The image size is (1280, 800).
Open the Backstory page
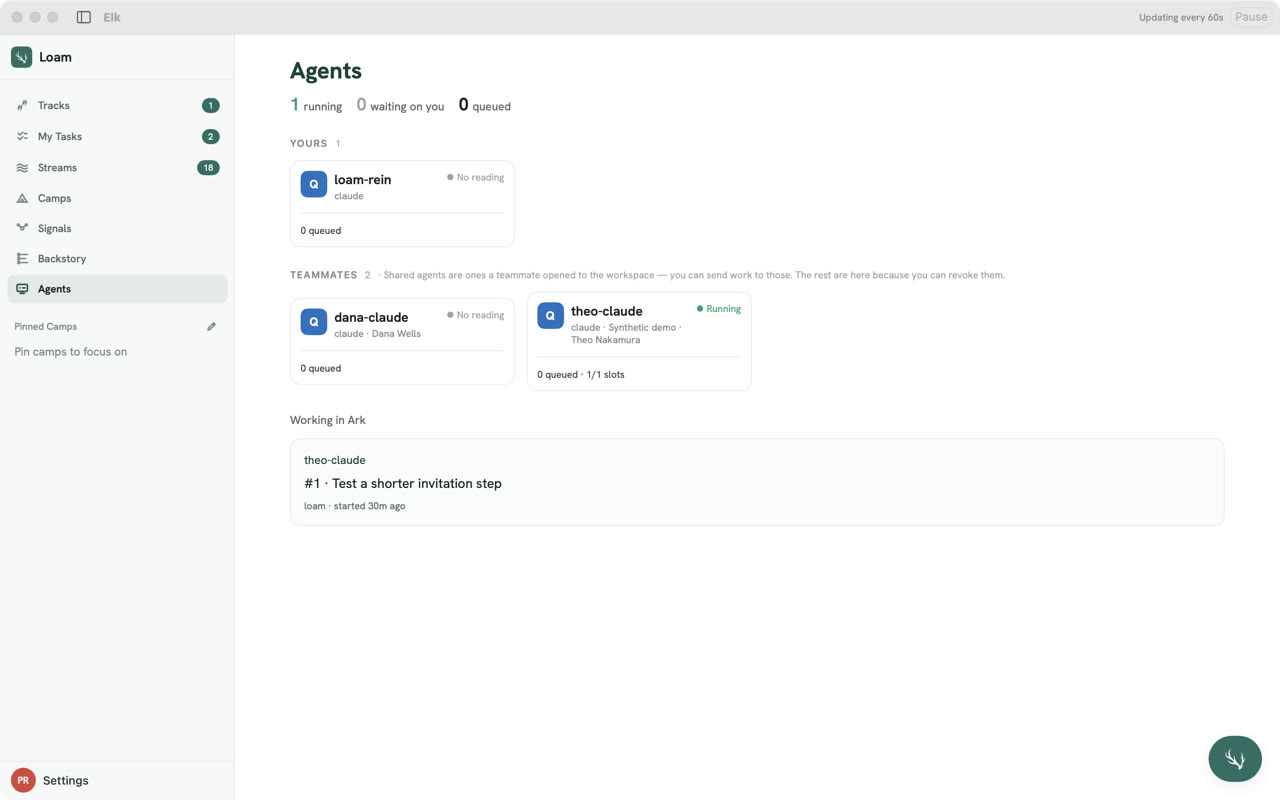118,259
